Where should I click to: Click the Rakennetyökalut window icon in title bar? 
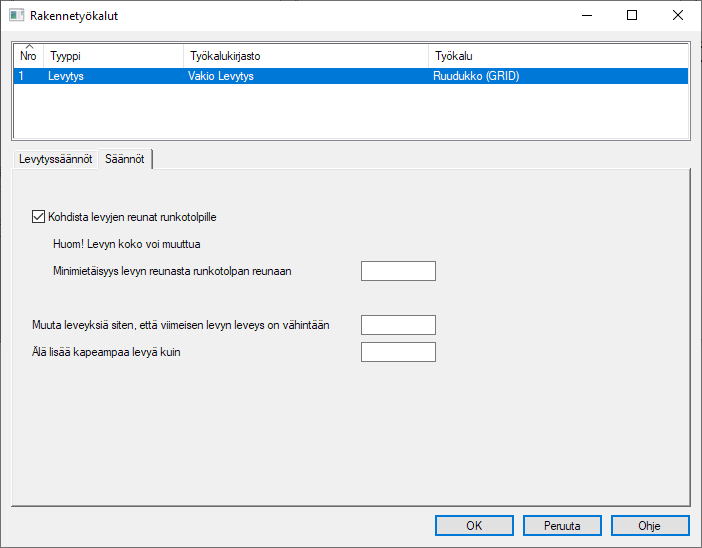[x=17, y=16]
